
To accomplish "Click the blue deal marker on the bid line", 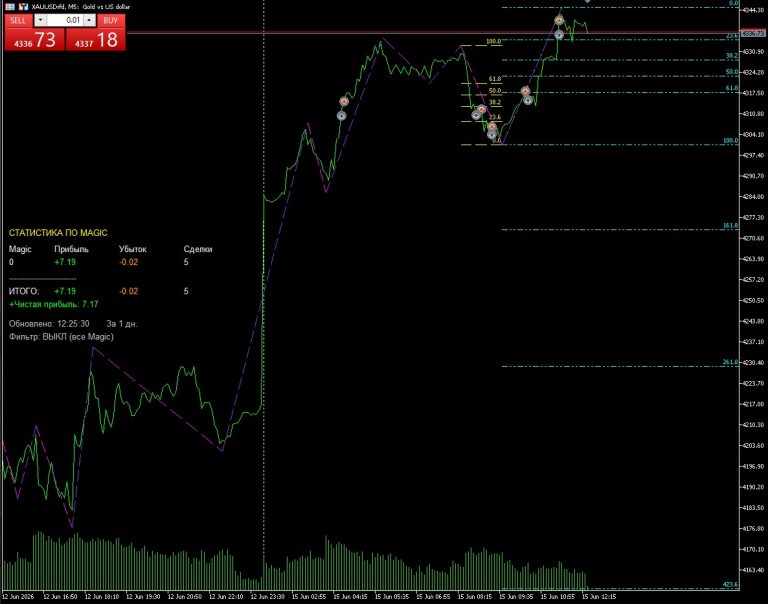I will coord(559,35).
